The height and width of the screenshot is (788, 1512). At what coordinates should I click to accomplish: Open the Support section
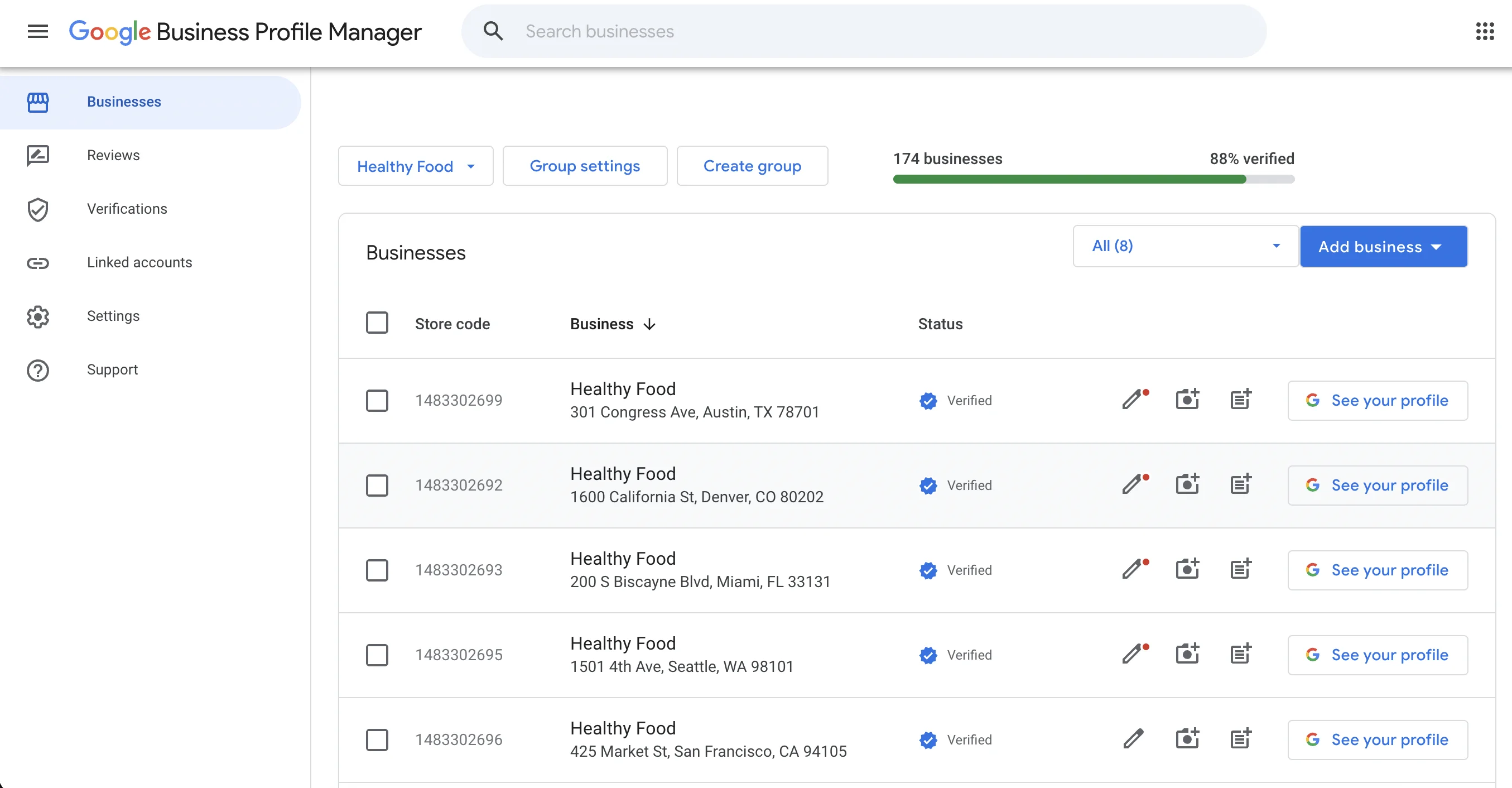(112, 369)
